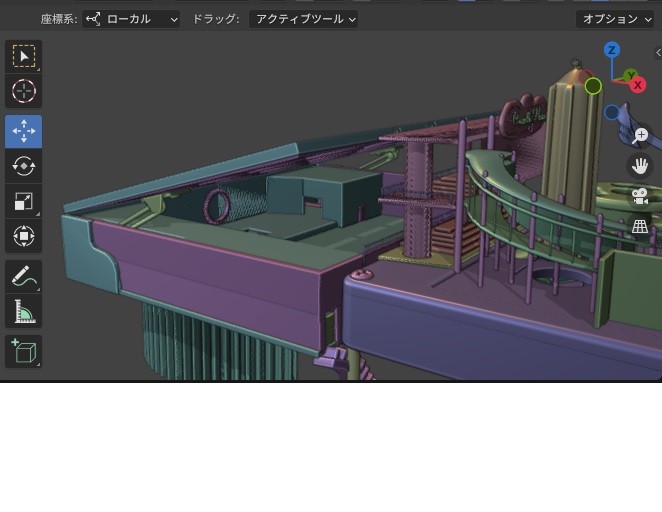Select the Select Box tool
The width and height of the screenshot is (662, 512).
pyautogui.click(x=24, y=56)
